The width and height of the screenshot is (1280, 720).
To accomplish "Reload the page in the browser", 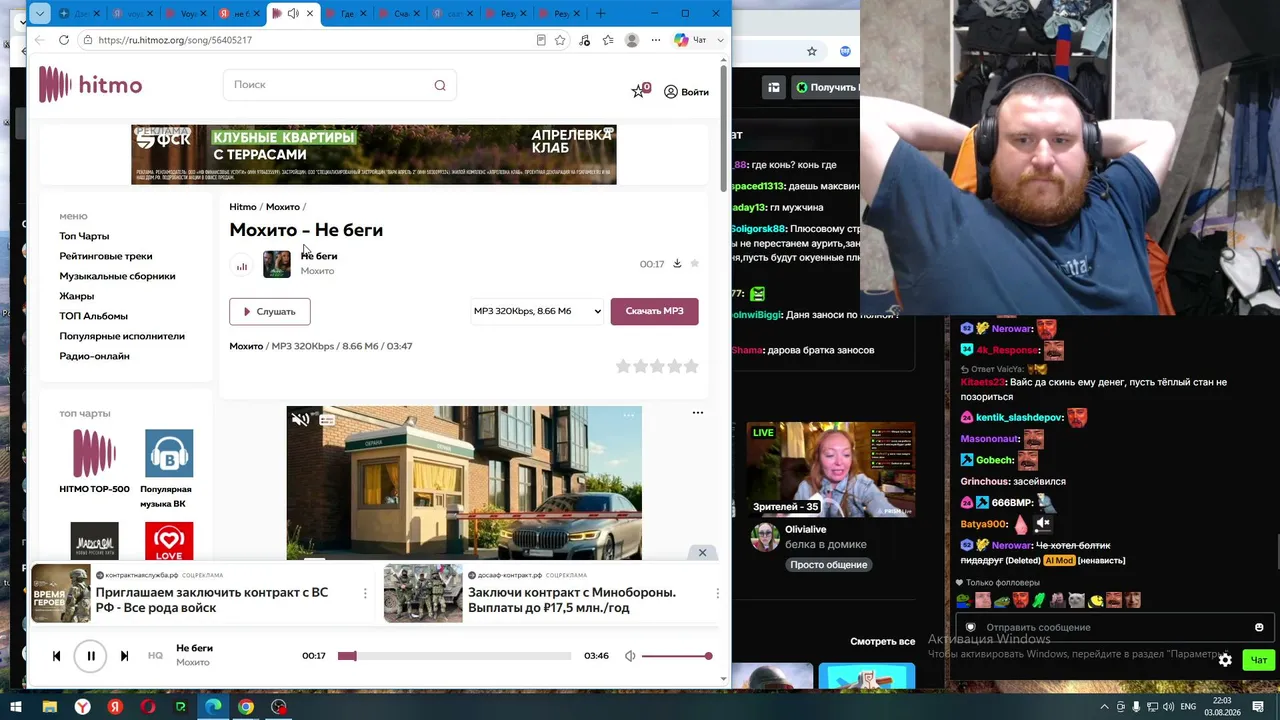I will [64, 40].
